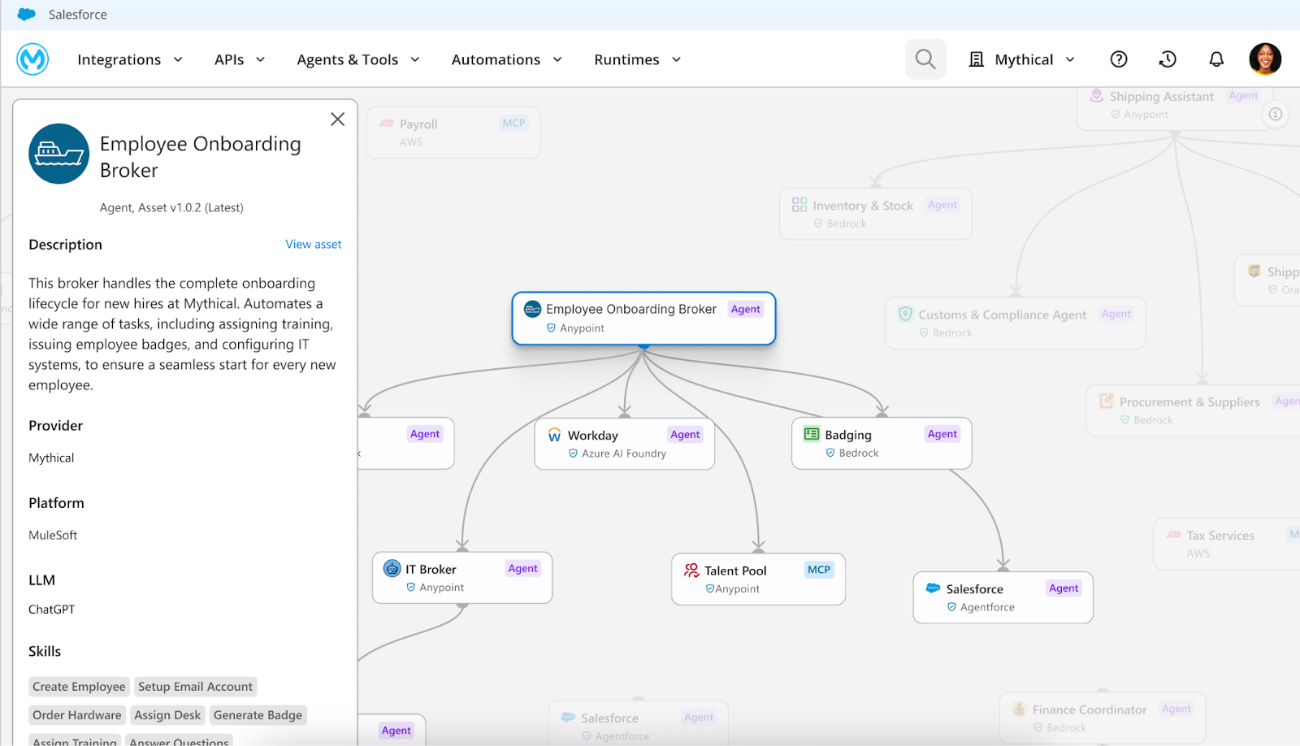Open the notifications bell icon
Screen dimensions: 1300x746
[x=1216, y=60]
